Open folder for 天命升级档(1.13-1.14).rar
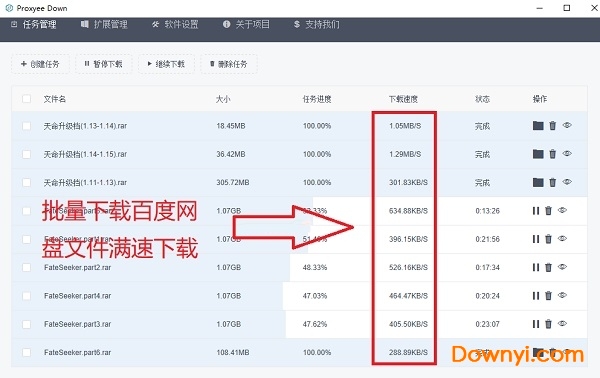Image resolution: width=600 pixels, height=378 pixels. (x=538, y=125)
